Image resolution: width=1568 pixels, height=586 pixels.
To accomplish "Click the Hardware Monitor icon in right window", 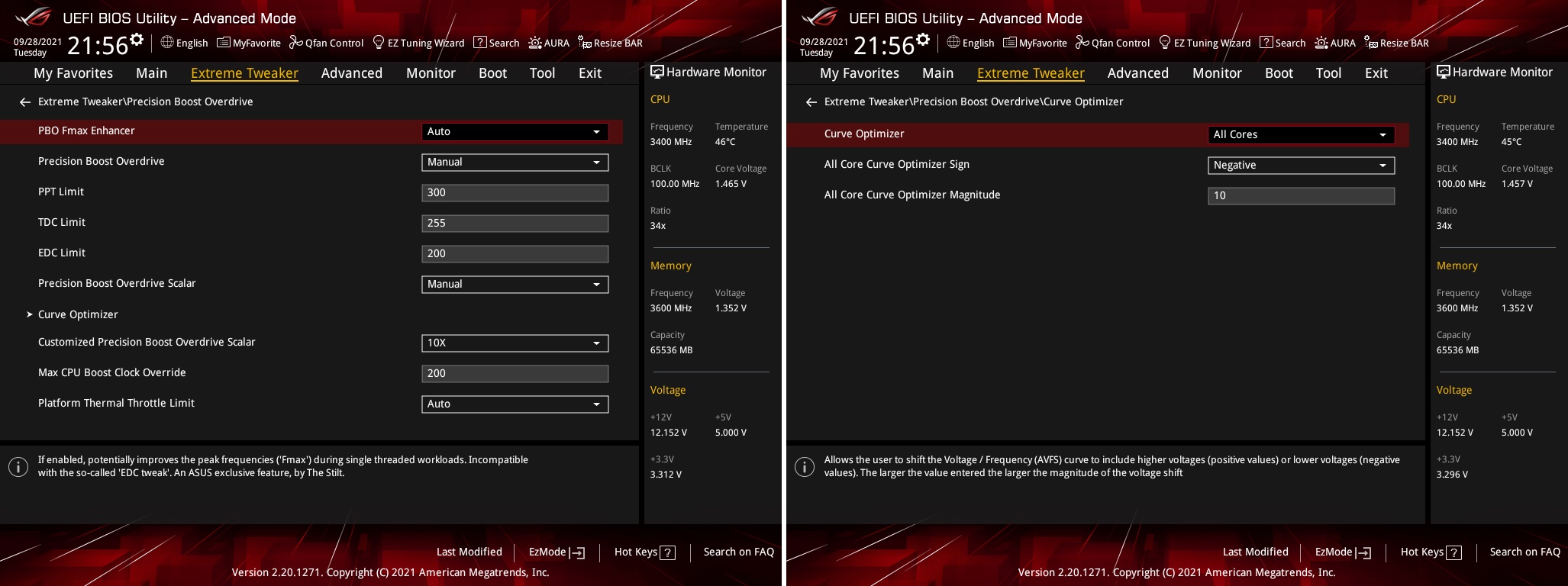I will click(1444, 72).
